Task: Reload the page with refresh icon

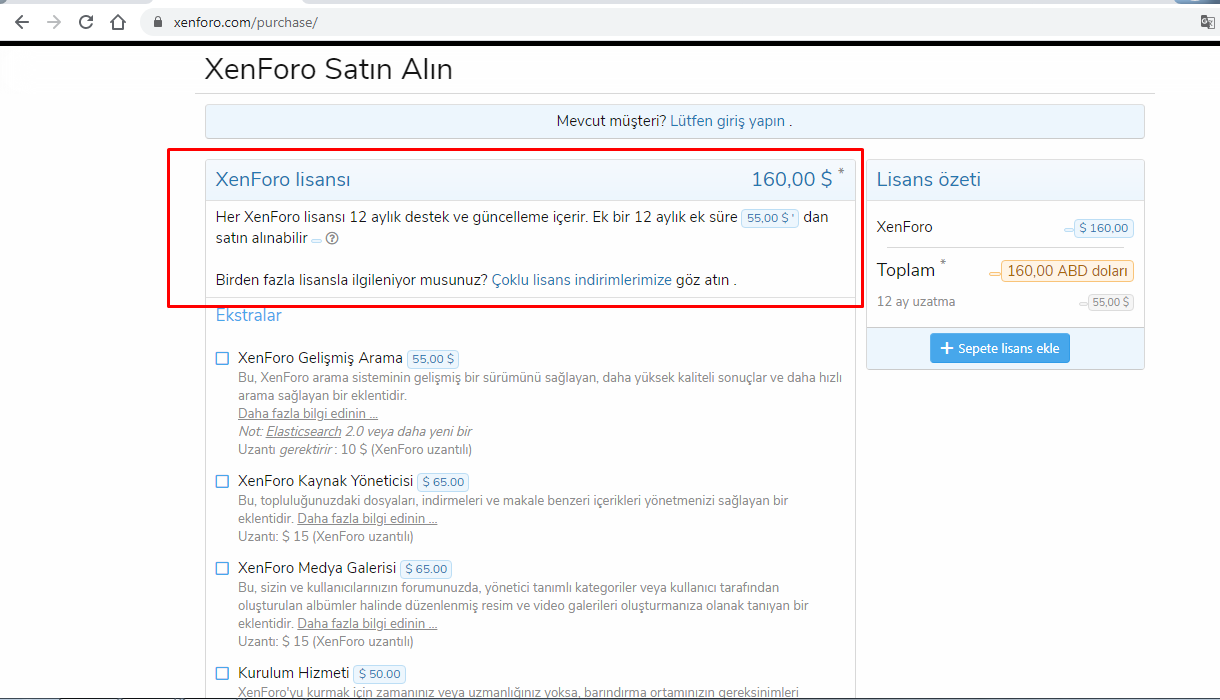Action: click(x=86, y=22)
